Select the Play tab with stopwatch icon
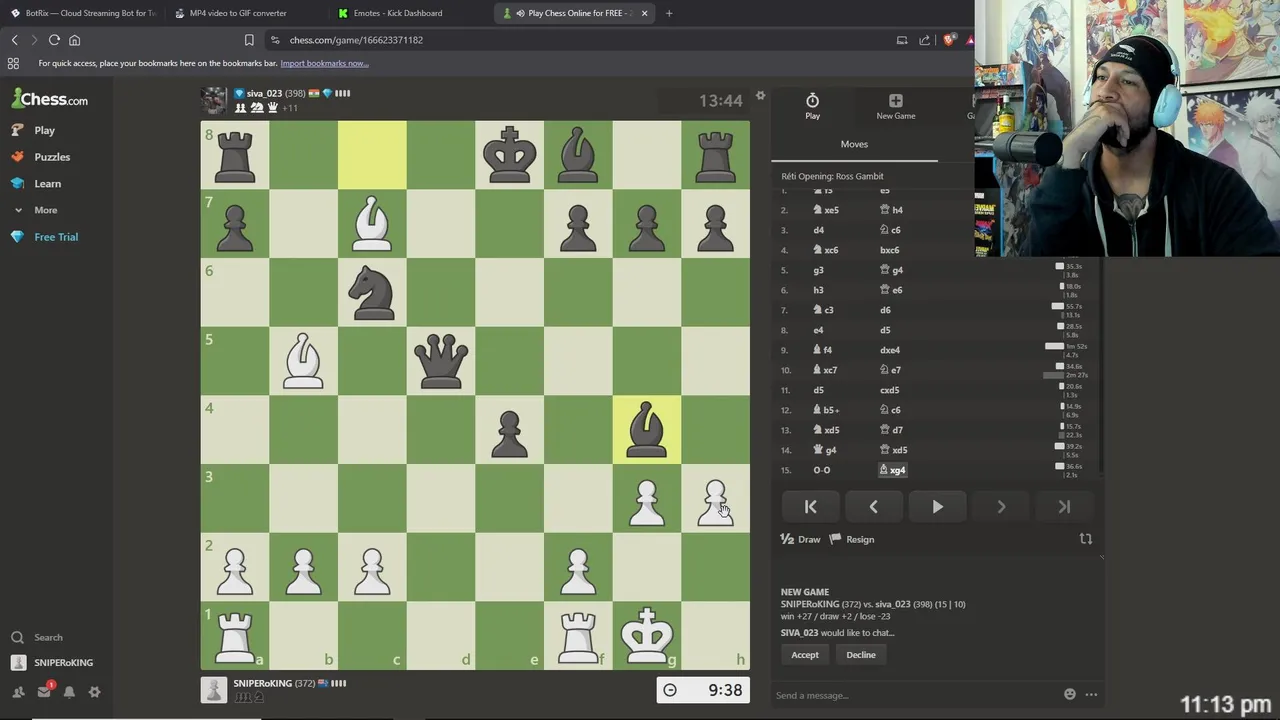 click(x=812, y=106)
